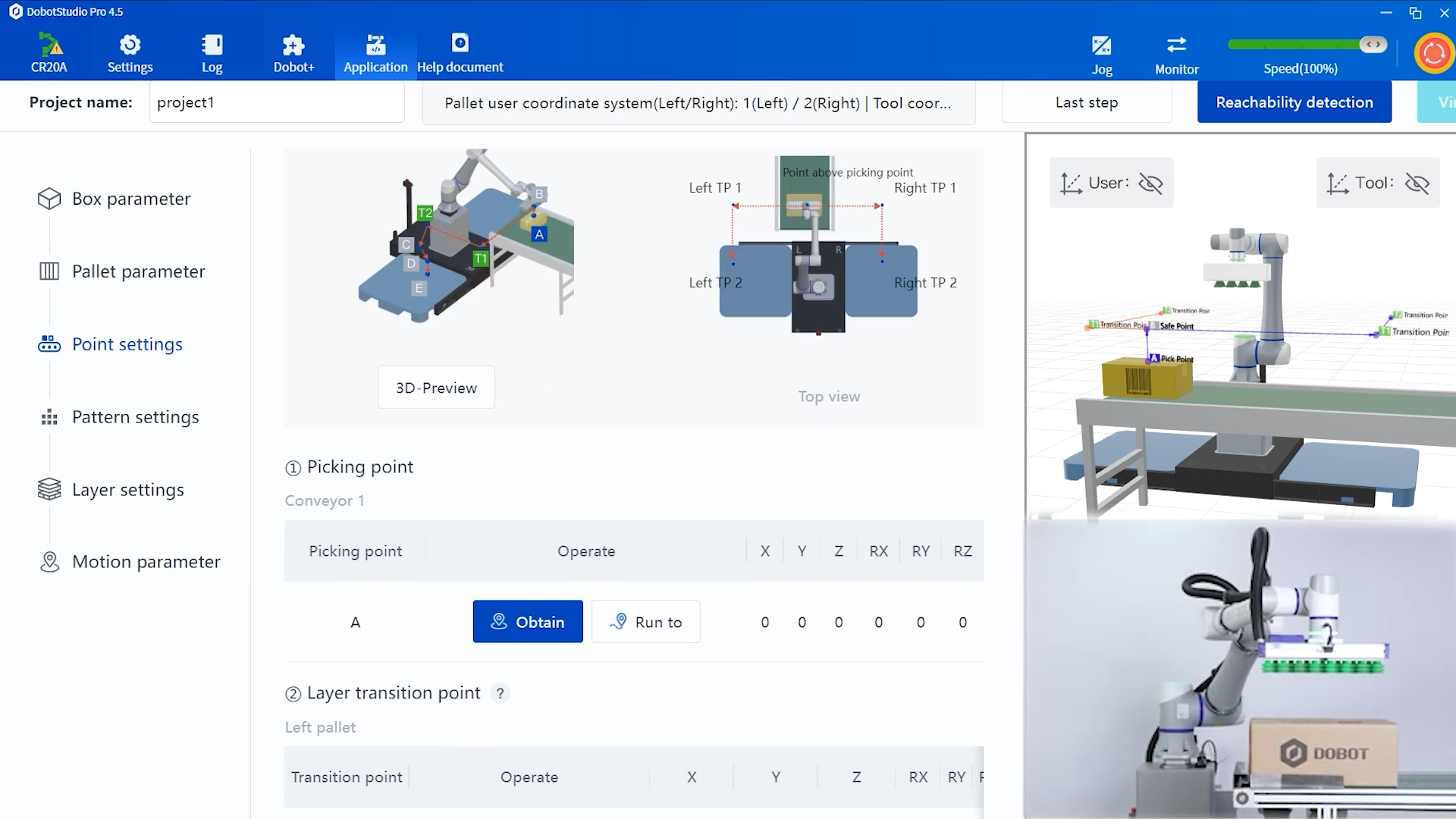Select the Application tab in top toolbar

click(375, 55)
